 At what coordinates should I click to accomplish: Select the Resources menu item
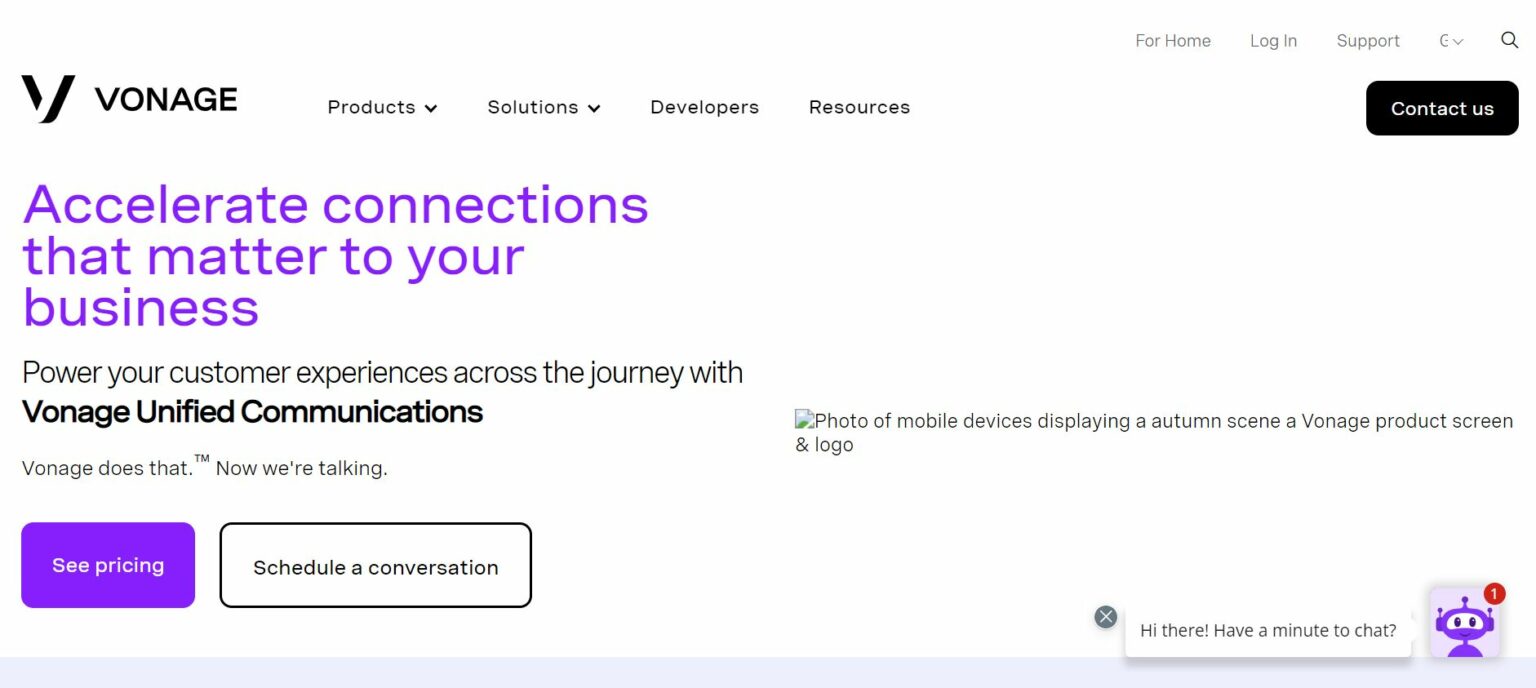click(x=859, y=107)
